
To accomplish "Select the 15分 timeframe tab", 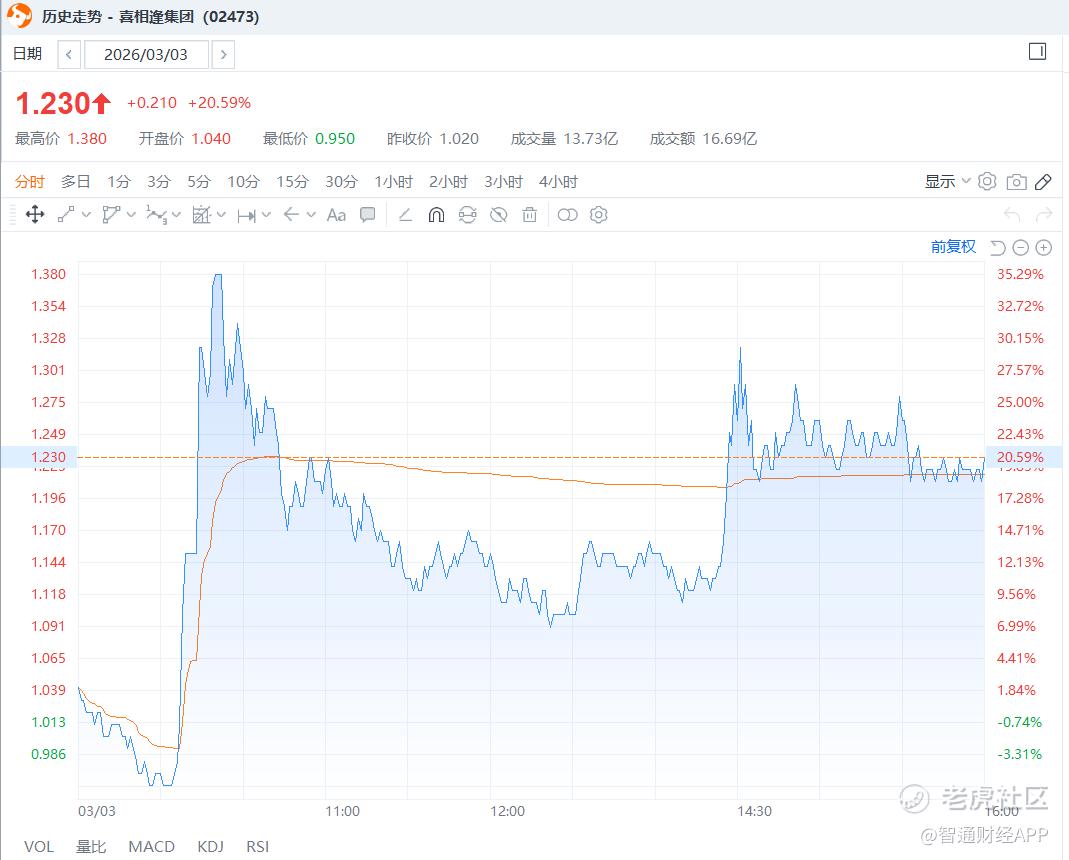I will pos(293,181).
